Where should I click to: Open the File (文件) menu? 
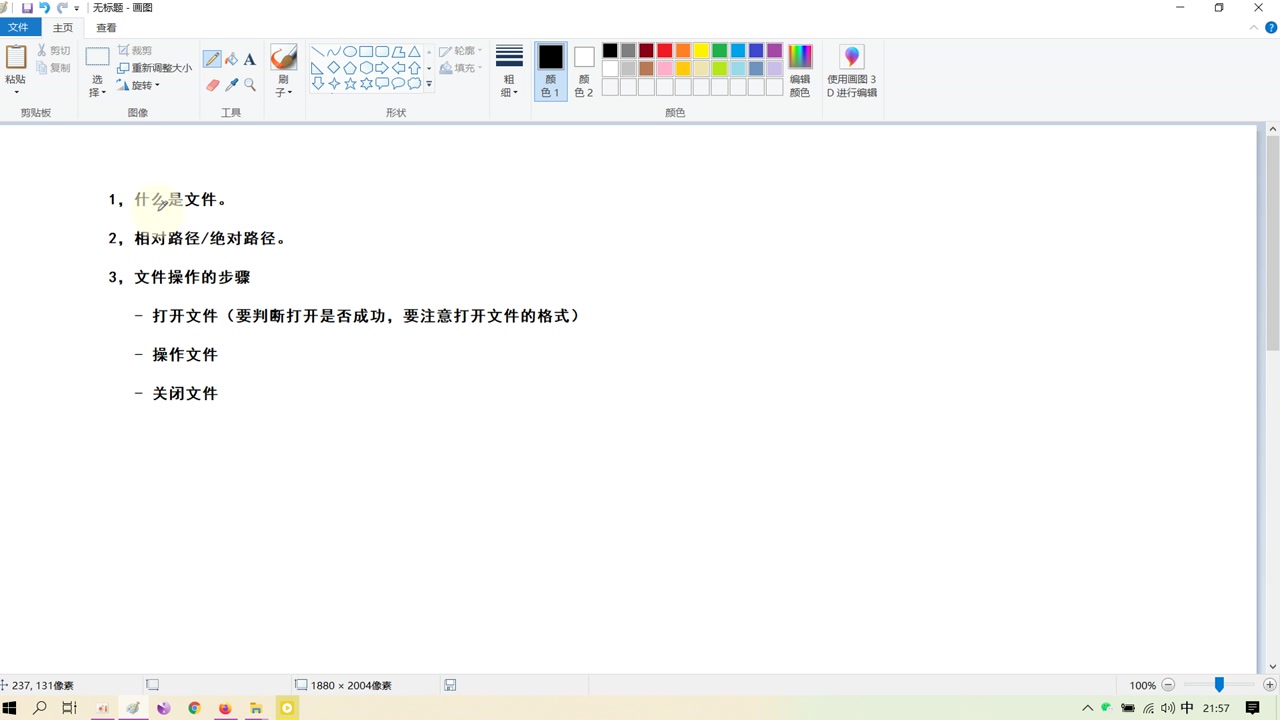click(19, 28)
